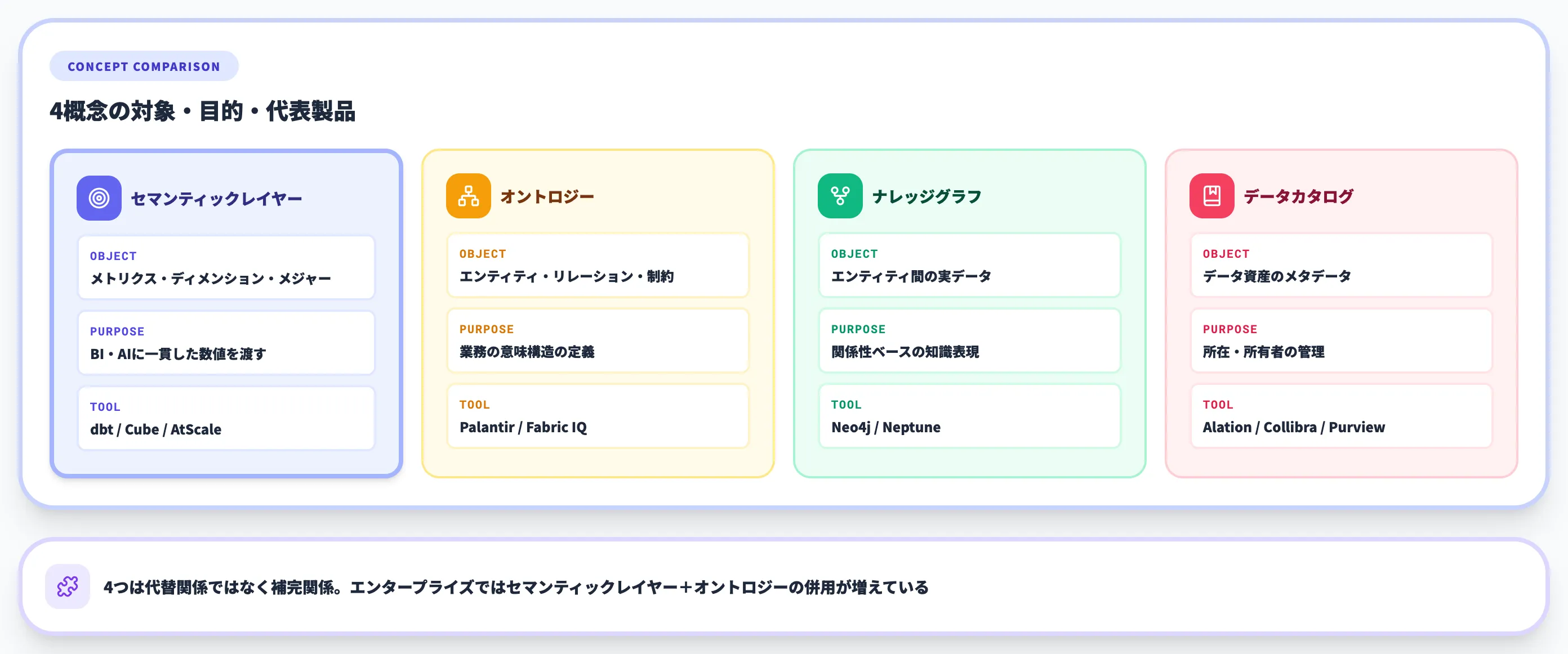The width and height of the screenshot is (1568, 654).
Task: Select the オントロジー card title
Action: pyautogui.click(x=547, y=196)
